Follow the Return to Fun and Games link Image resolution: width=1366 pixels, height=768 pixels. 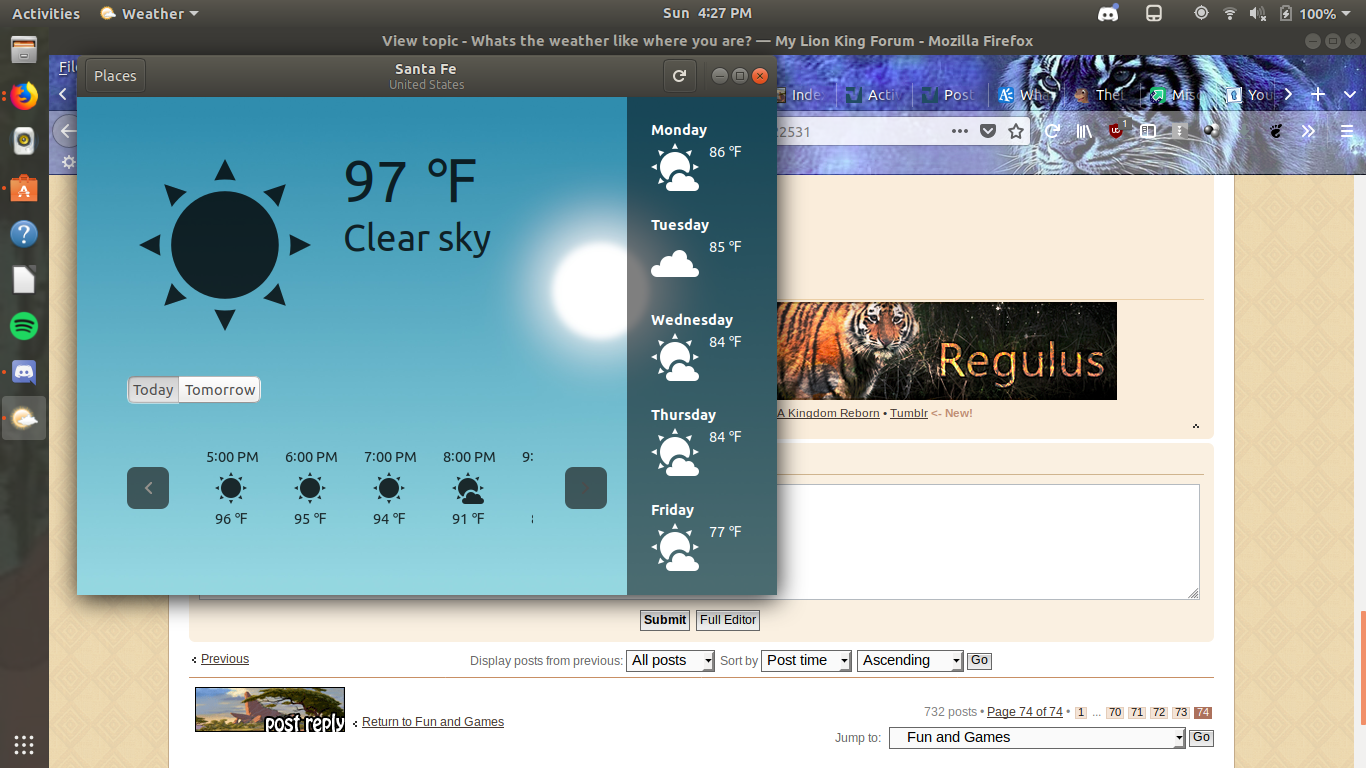[x=433, y=722]
